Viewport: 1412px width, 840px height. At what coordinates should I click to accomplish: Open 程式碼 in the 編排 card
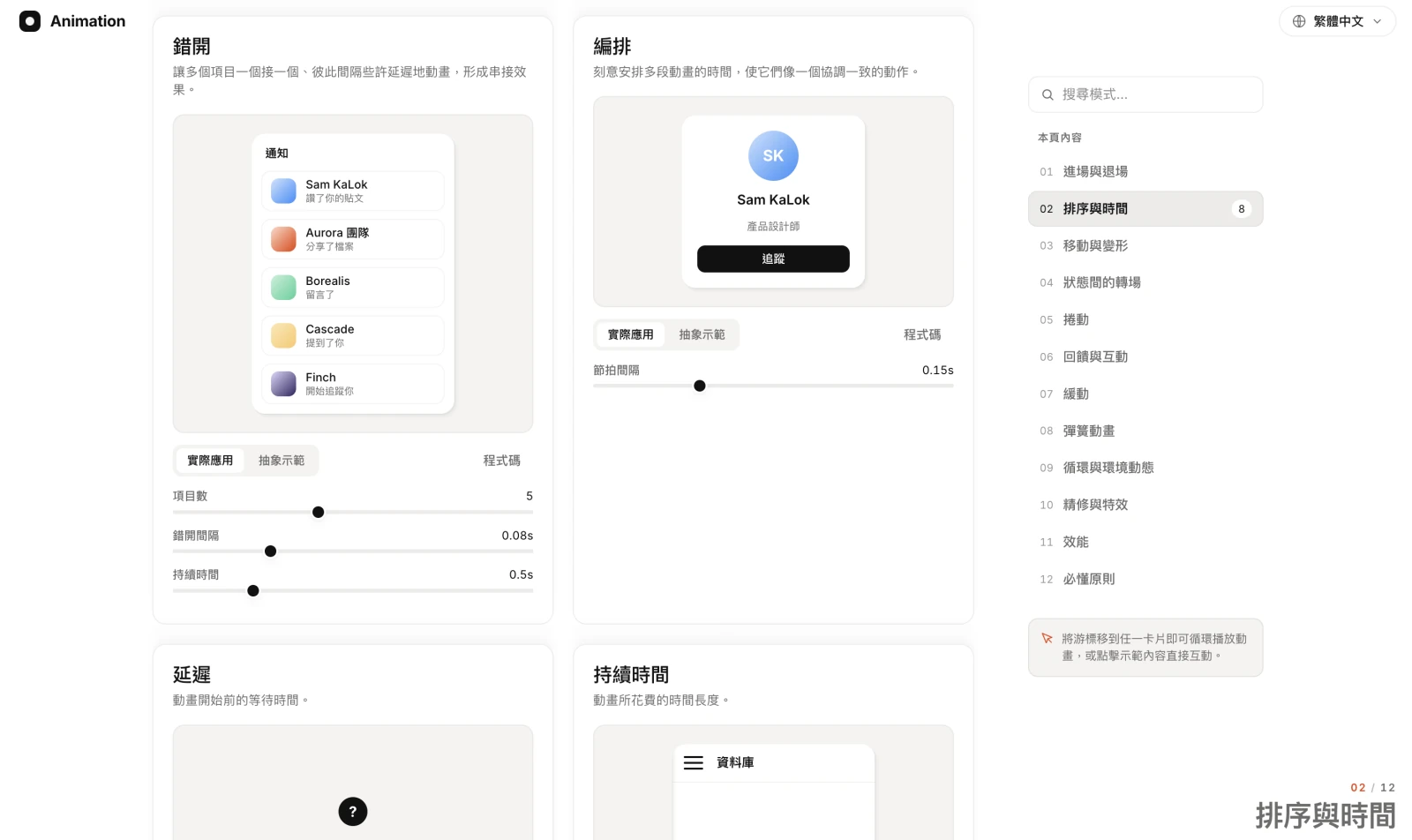(x=922, y=334)
